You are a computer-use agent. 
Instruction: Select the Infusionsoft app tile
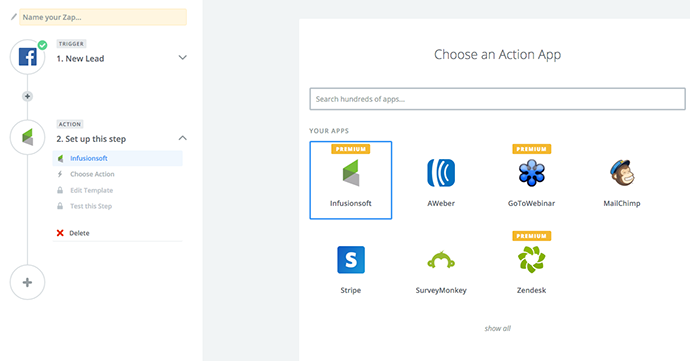click(x=351, y=180)
